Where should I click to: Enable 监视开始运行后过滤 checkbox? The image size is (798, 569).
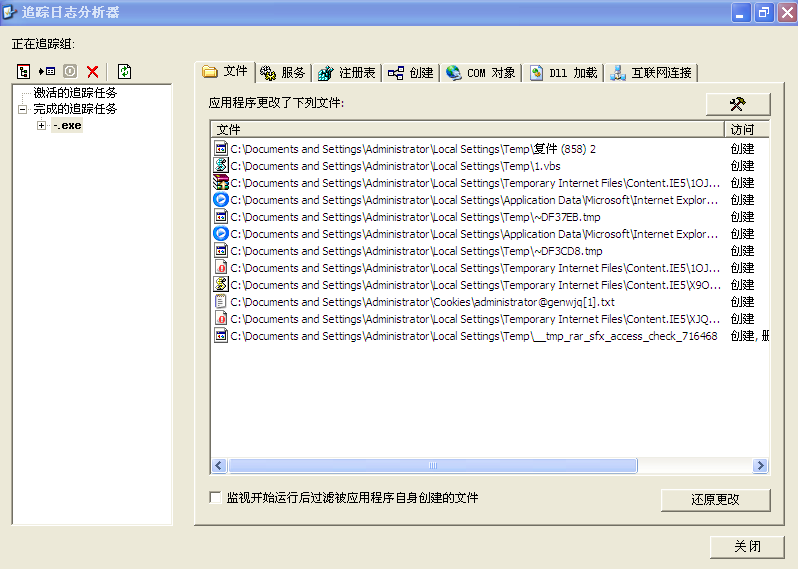(216, 497)
